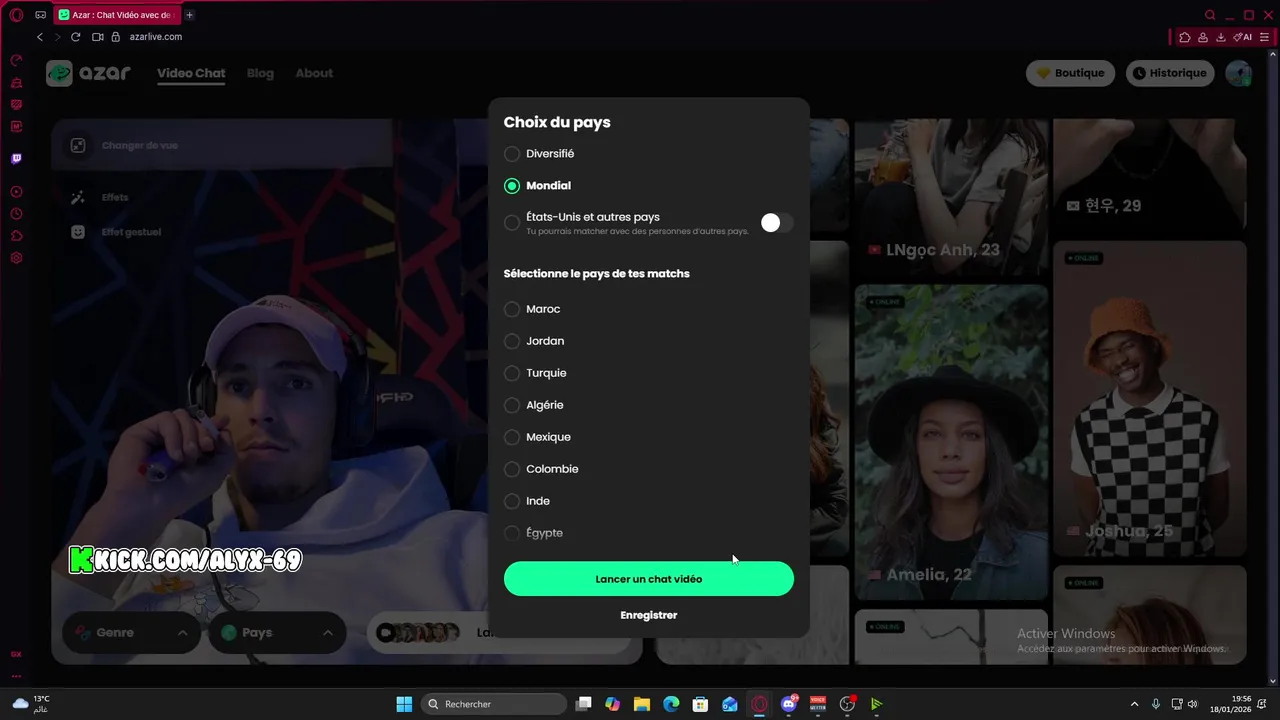
Task: Open the volume speaker tray icon
Action: click(1192, 704)
